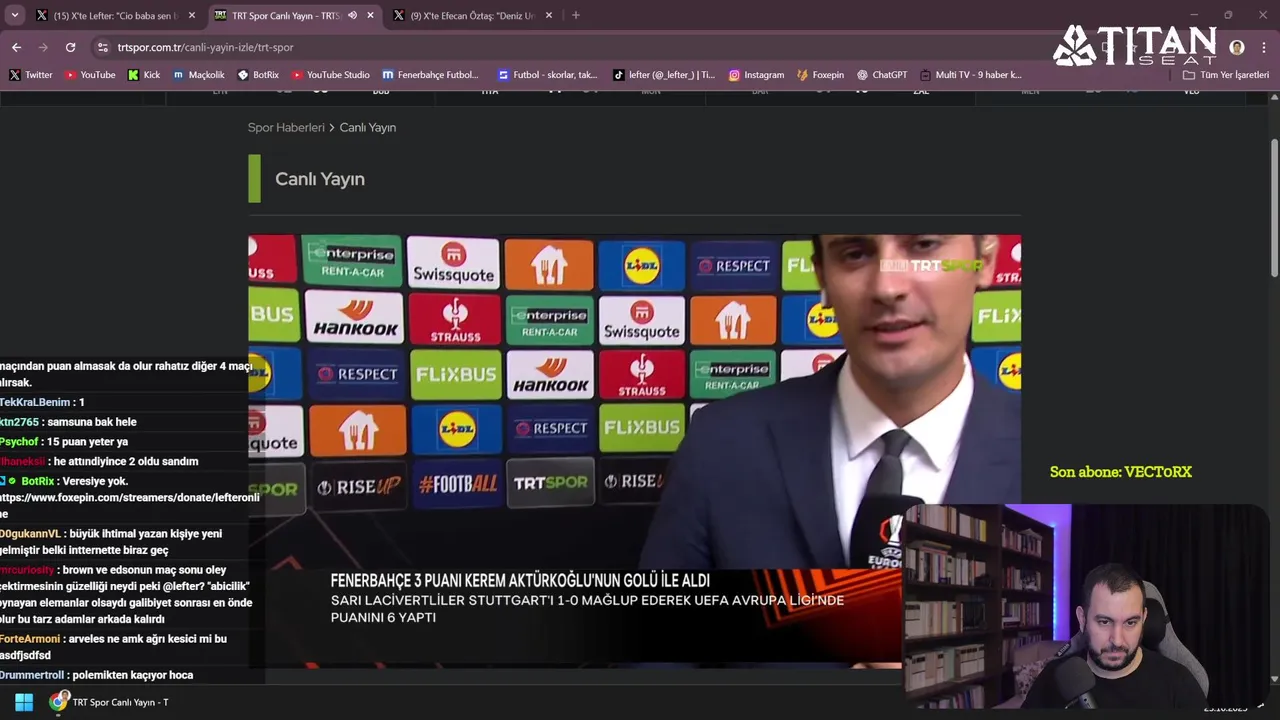Open the Futbol - skorlar bookmark
The height and width of the screenshot is (720, 1280).
pyautogui.click(x=547, y=75)
